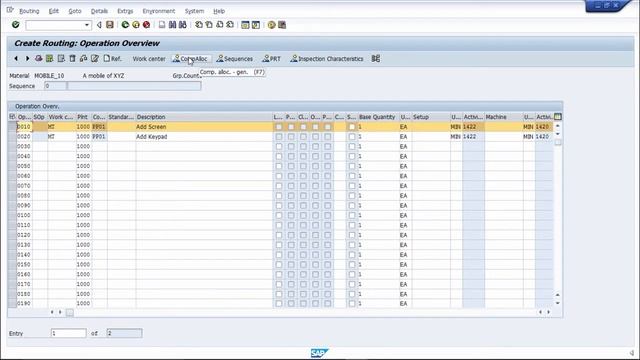Image resolution: width=640 pixels, height=360 pixels.
Task: Open the Goto menu
Action: pyautogui.click(x=75, y=11)
